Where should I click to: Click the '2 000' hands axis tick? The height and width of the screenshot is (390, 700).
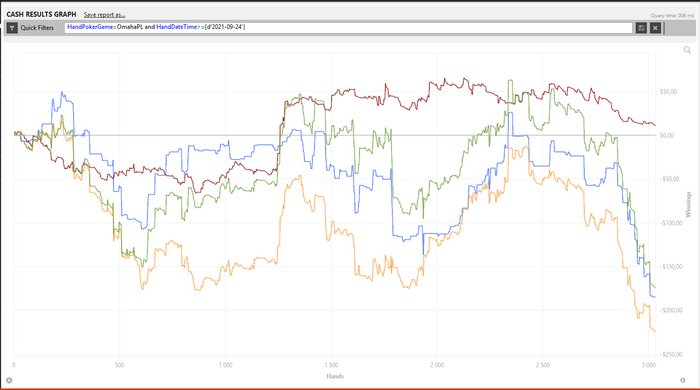tap(437, 365)
